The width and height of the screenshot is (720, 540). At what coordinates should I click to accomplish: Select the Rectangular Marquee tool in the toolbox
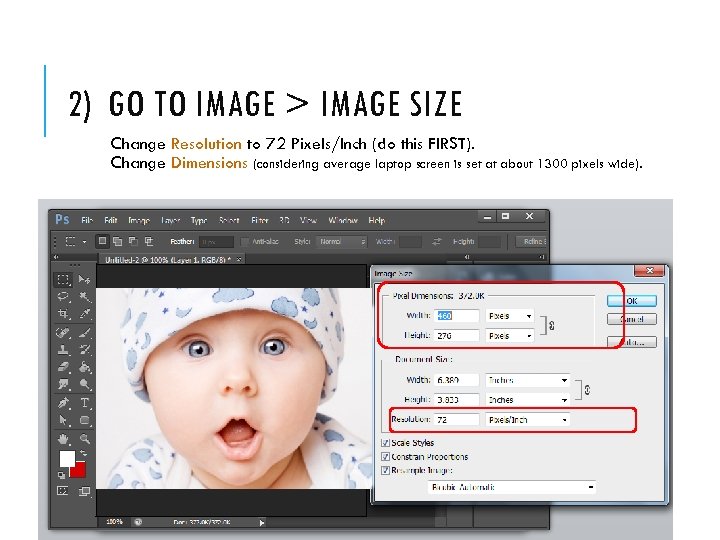(x=63, y=279)
